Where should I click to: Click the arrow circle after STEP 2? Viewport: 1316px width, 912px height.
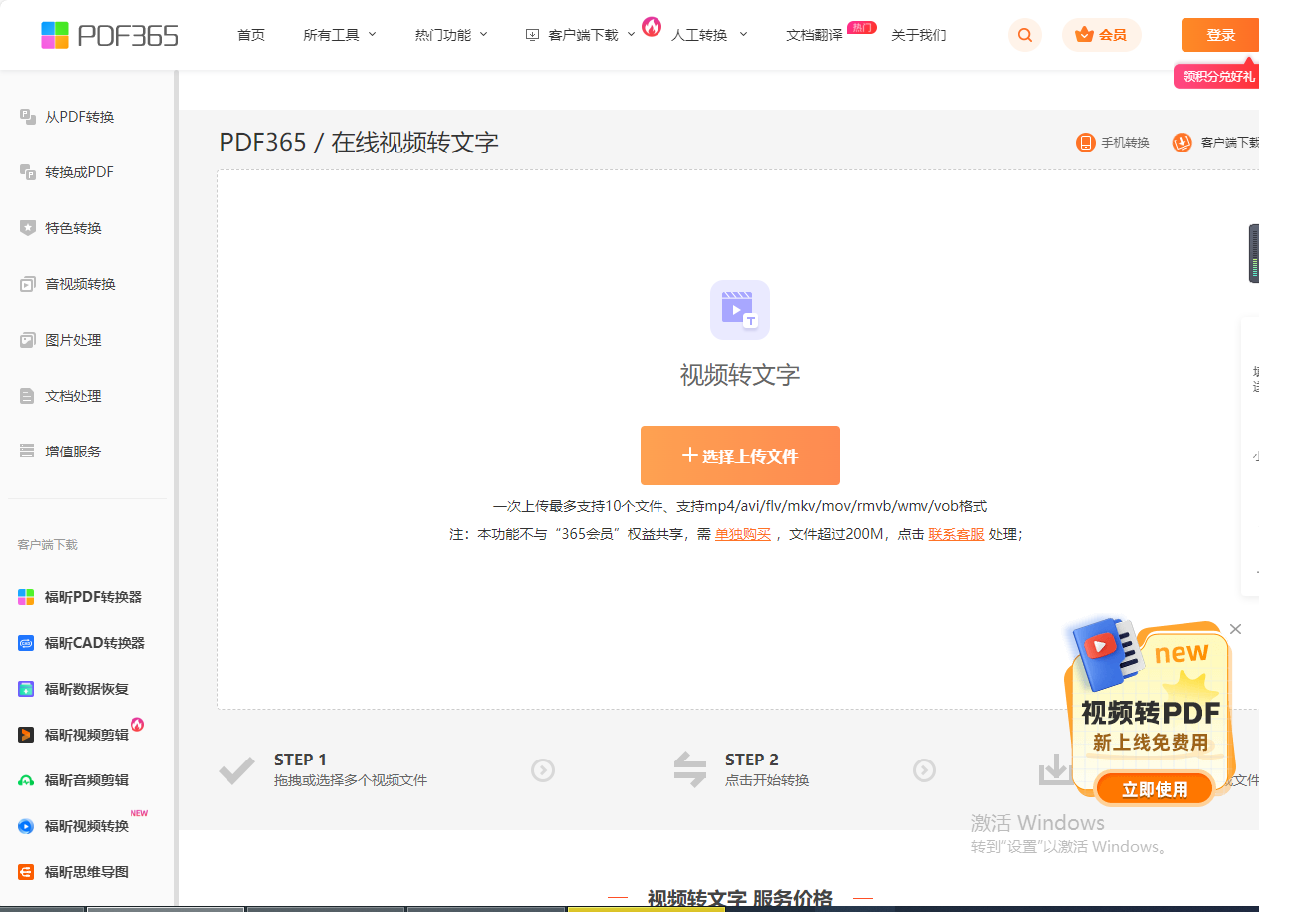924,770
